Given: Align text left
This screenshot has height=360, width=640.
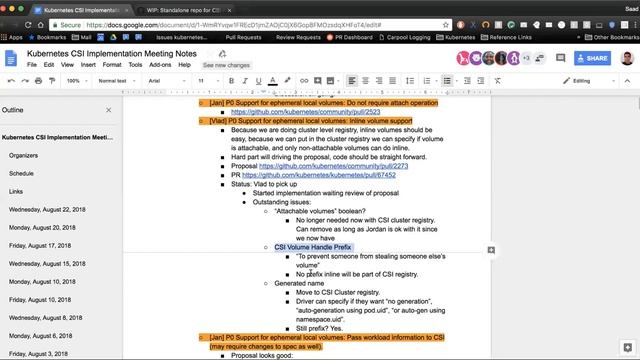Looking at the screenshot, I should pyautogui.click(x=352, y=81).
